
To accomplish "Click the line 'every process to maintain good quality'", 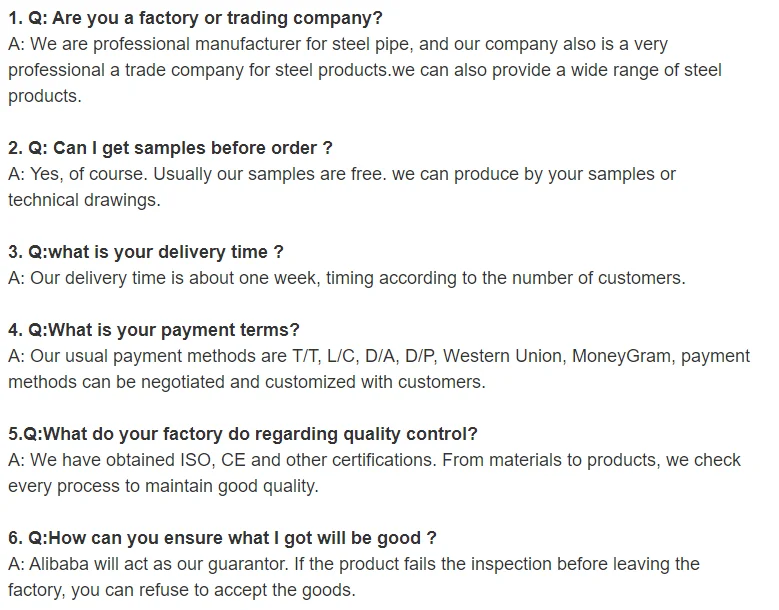I will pos(163,486).
